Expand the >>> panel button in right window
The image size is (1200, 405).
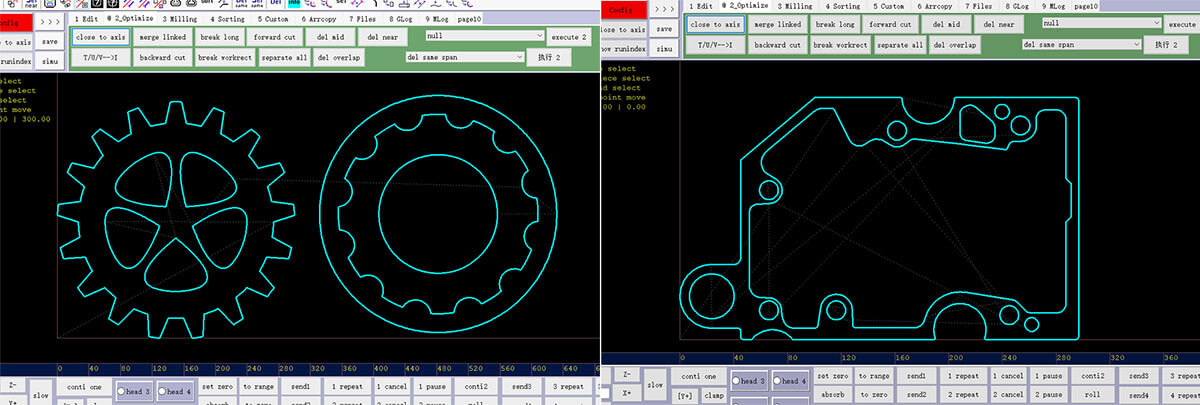pos(664,8)
